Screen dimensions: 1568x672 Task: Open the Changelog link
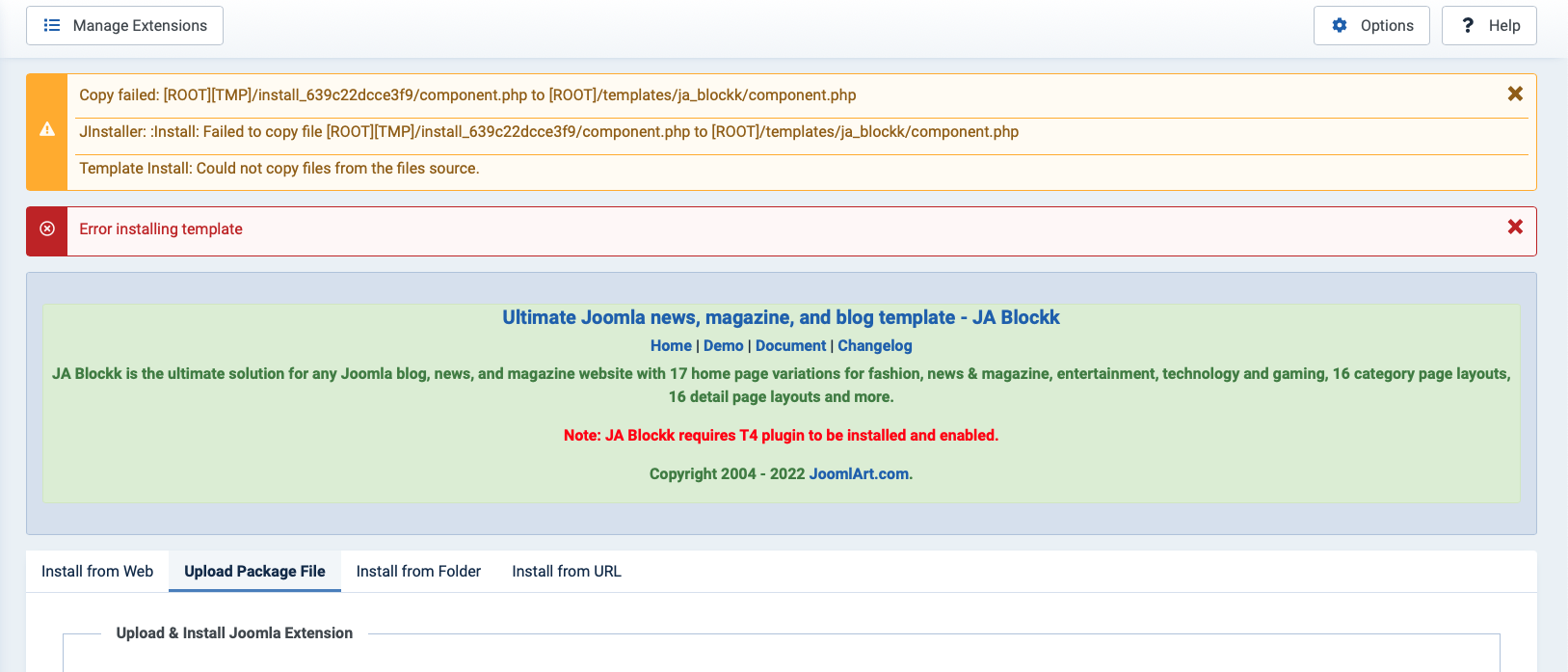pos(874,345)
